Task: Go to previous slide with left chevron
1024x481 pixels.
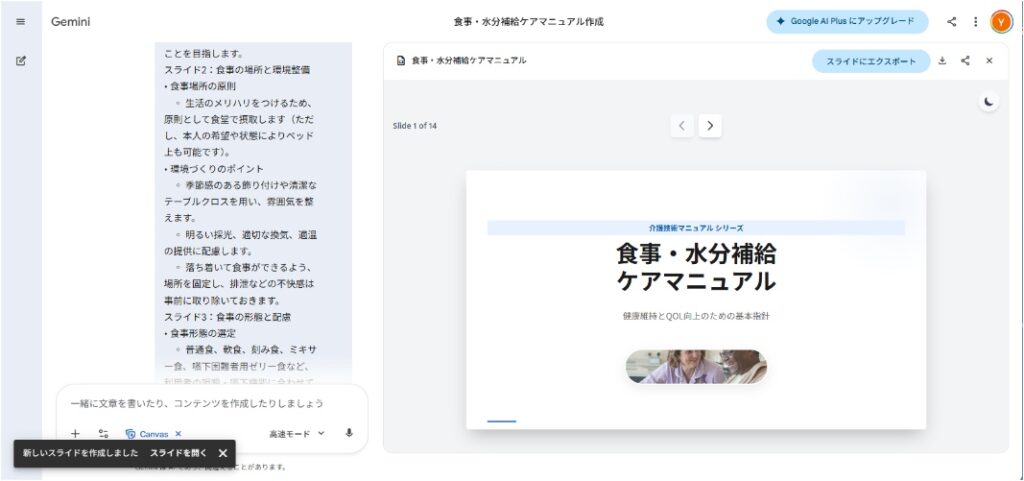Action: [682, 126]
